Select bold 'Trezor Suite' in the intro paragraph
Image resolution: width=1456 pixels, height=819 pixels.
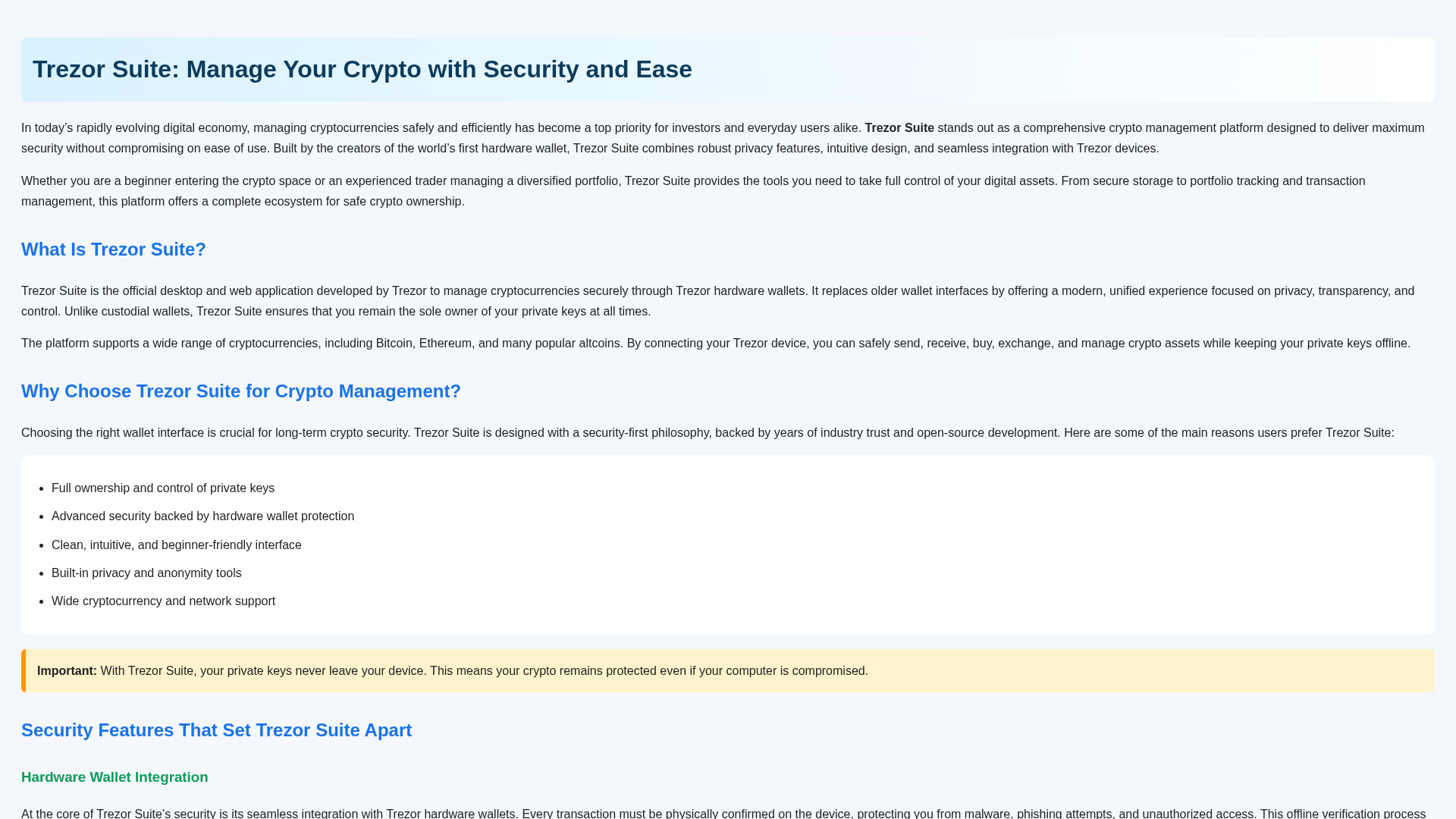[899, 128]
